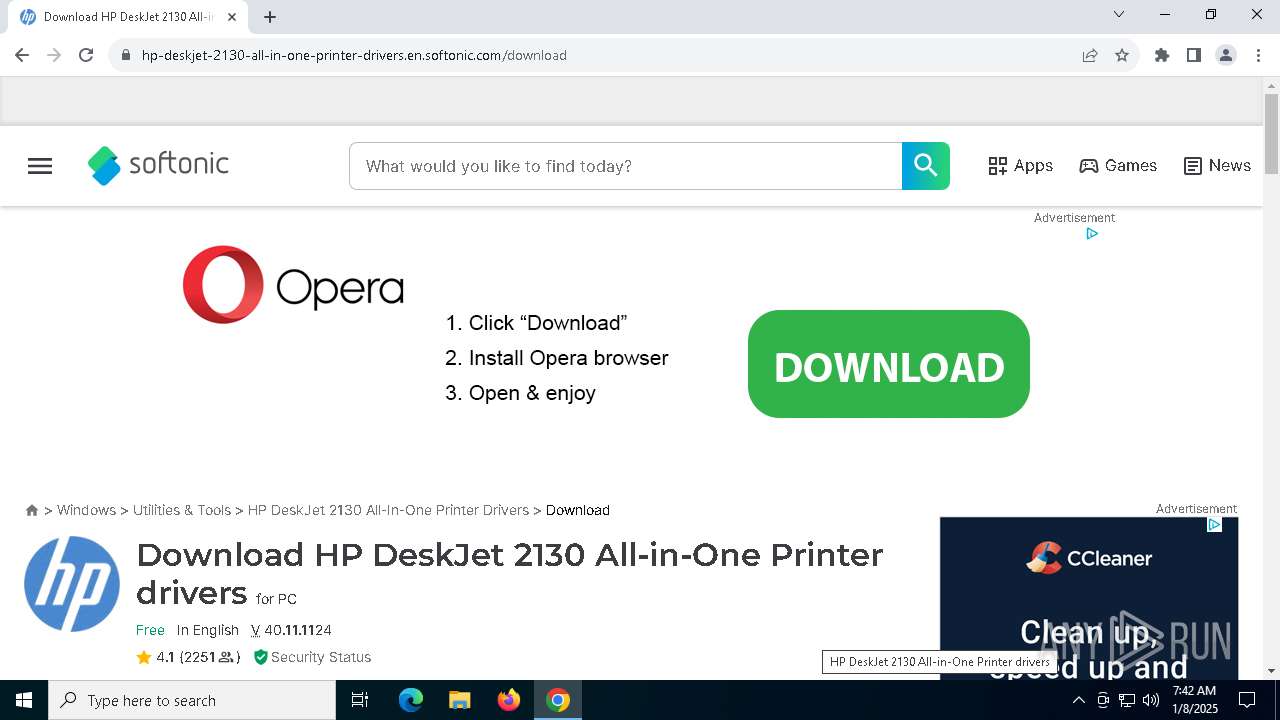Open volume control in tray
Screen dimensions: 1280x720
(x=1151, y=700)
